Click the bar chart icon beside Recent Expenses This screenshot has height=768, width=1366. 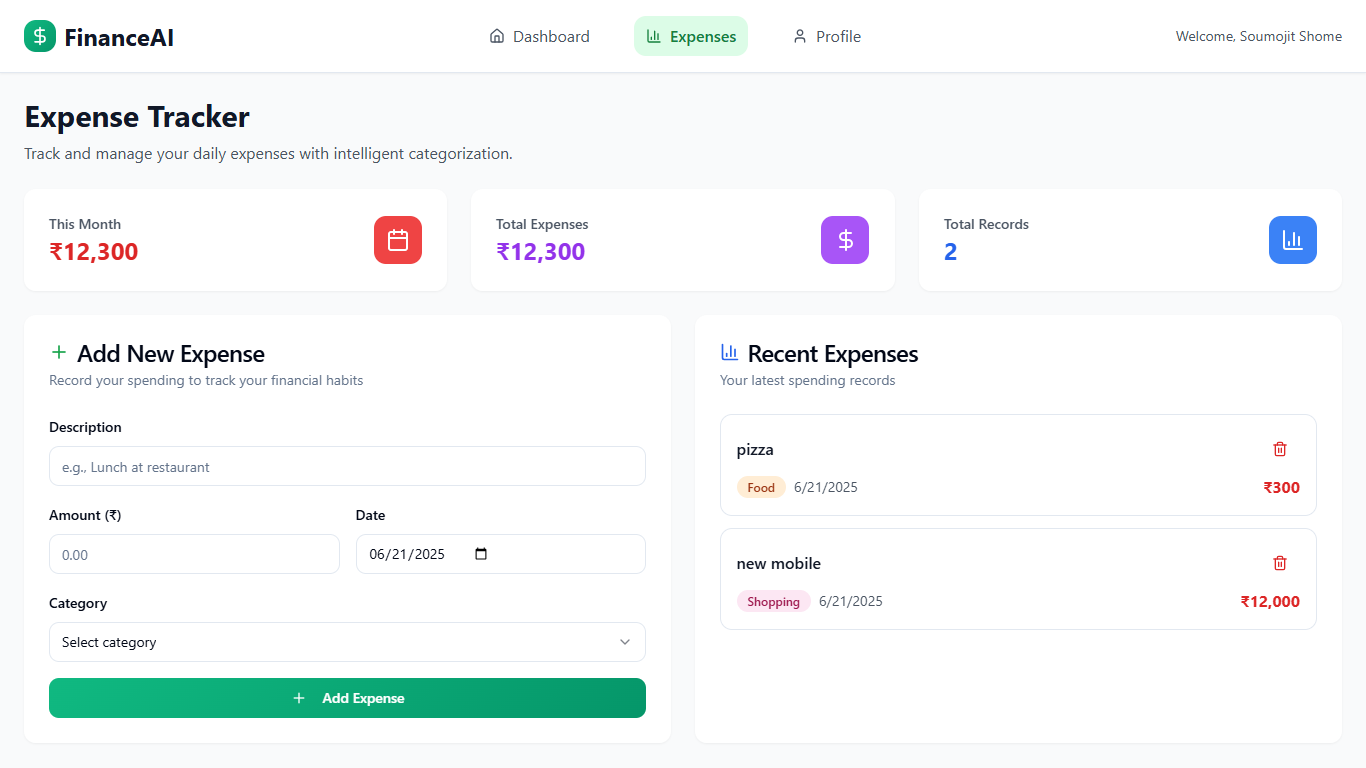click(730, 352)
